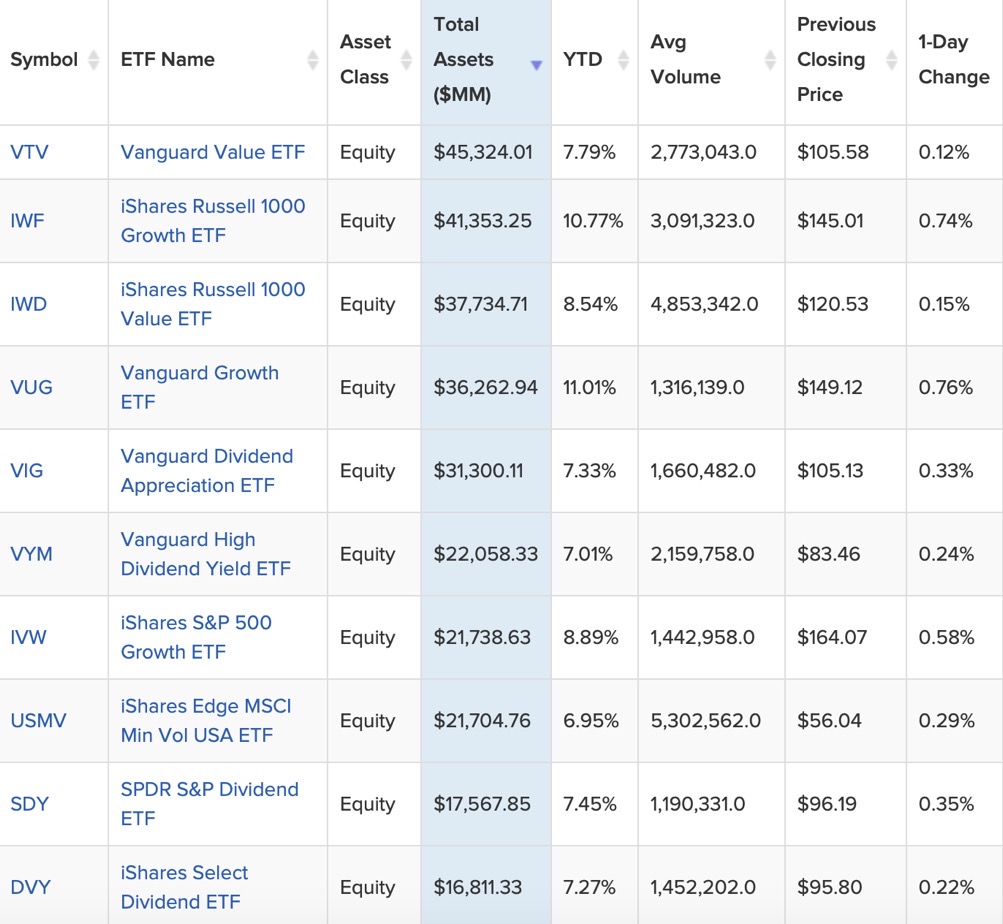
Task: Sort by Asset Class column arrows
Action: (406, 60)
